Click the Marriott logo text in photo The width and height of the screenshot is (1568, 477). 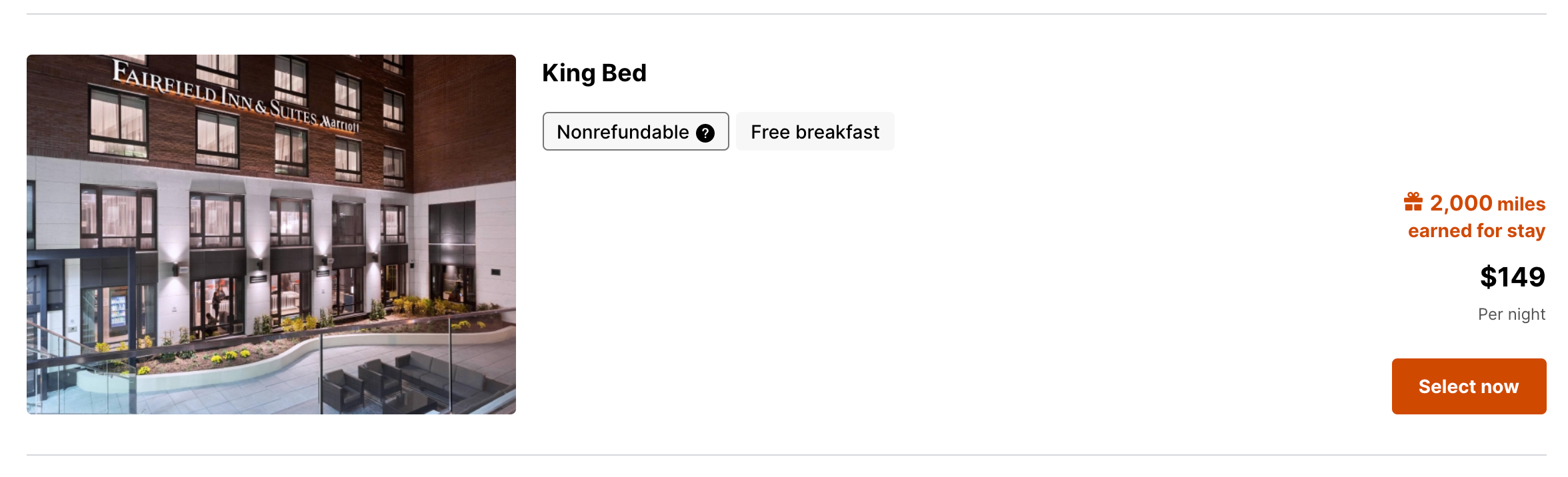click(x=340, y=124)
